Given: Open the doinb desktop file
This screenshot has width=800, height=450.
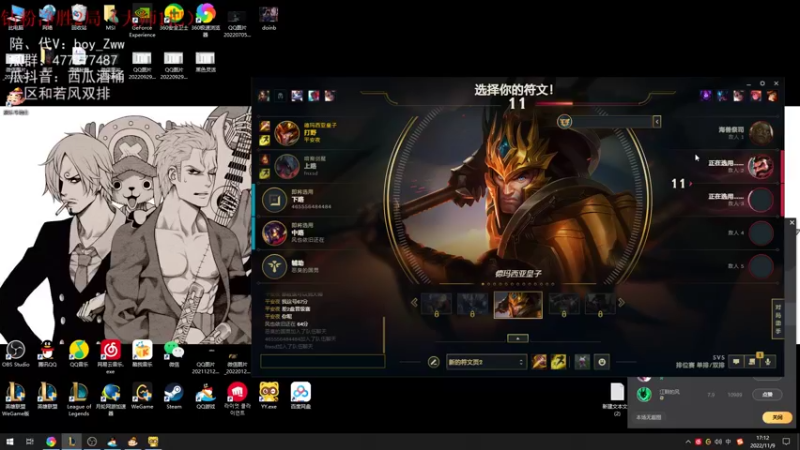Looking at the screenshot, I should 268,18.
